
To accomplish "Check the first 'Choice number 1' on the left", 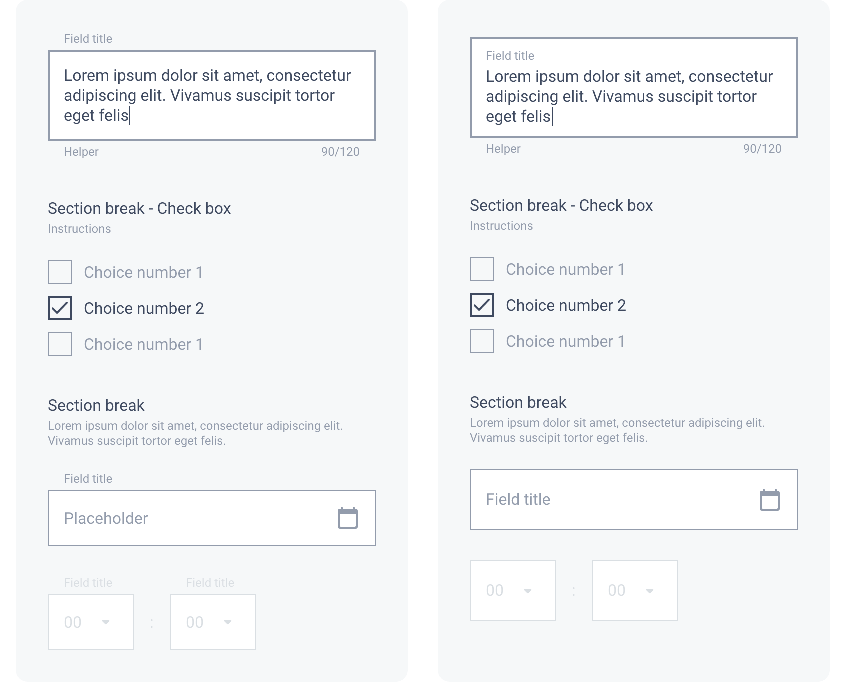I will click(60, 272).
